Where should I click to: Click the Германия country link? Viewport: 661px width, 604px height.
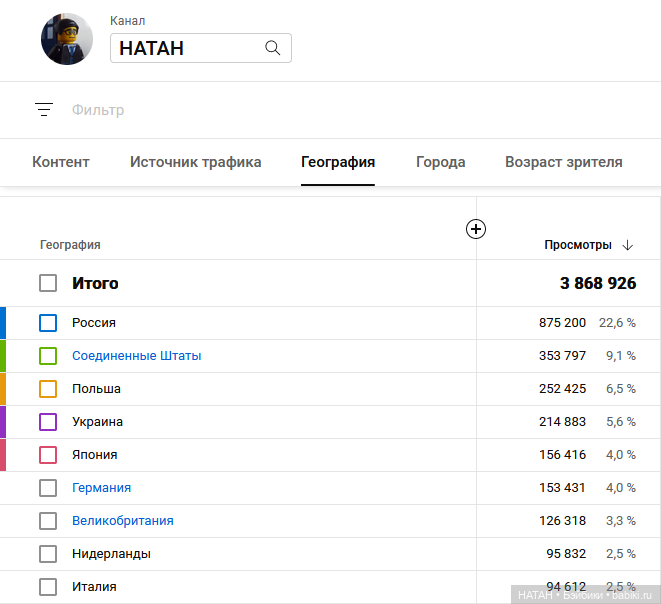coord(101,488)
